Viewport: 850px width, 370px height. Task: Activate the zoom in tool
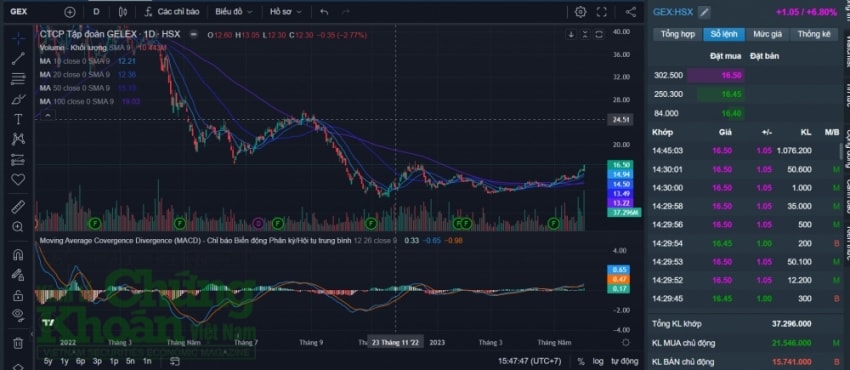click(x=18, y=226)
